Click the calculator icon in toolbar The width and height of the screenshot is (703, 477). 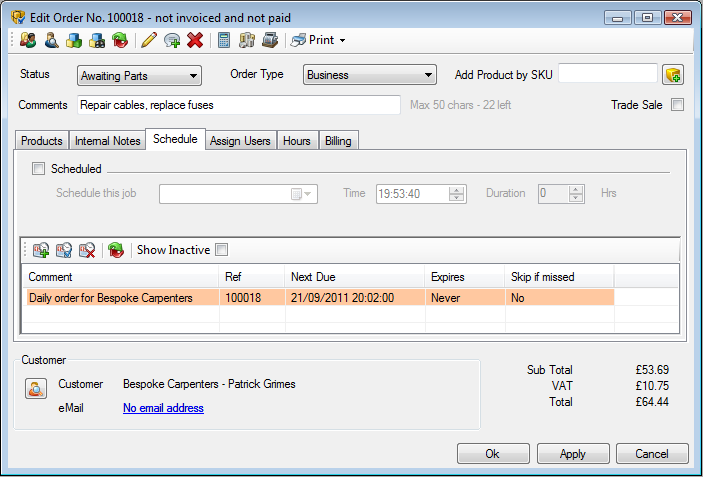tap(224, 40)
